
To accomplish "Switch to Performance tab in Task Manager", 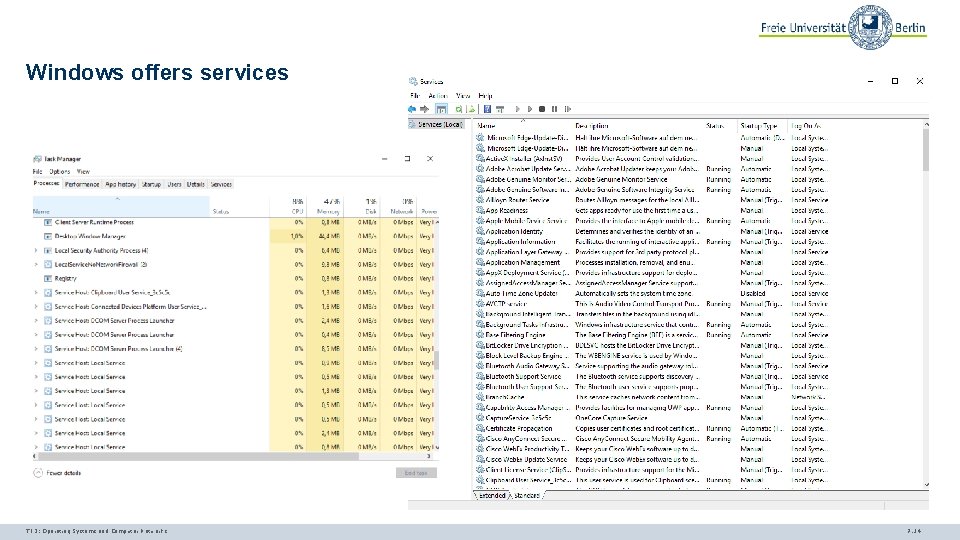I will (x=81, y=184).
